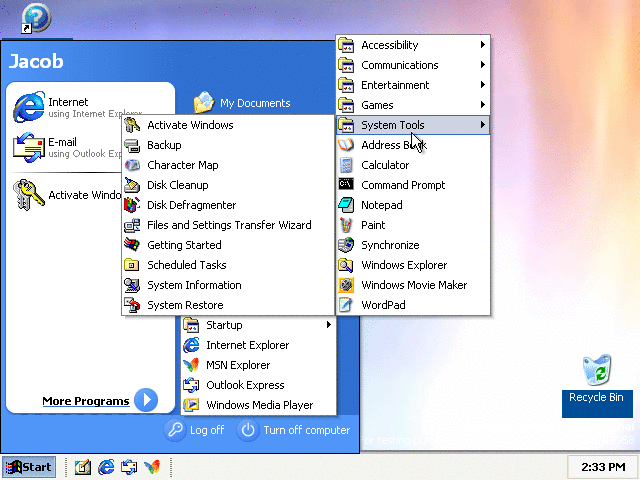
Task: Click the Synchronize icon
Action: point(346,245)
